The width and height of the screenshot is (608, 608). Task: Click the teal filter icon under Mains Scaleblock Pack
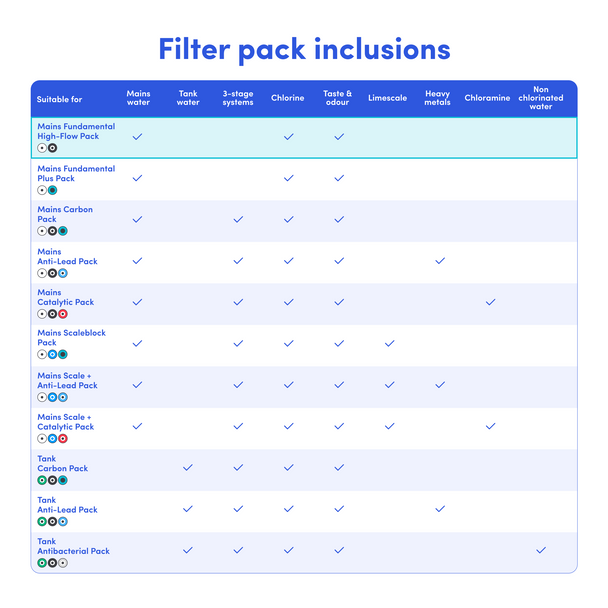(x=63, y=354)
